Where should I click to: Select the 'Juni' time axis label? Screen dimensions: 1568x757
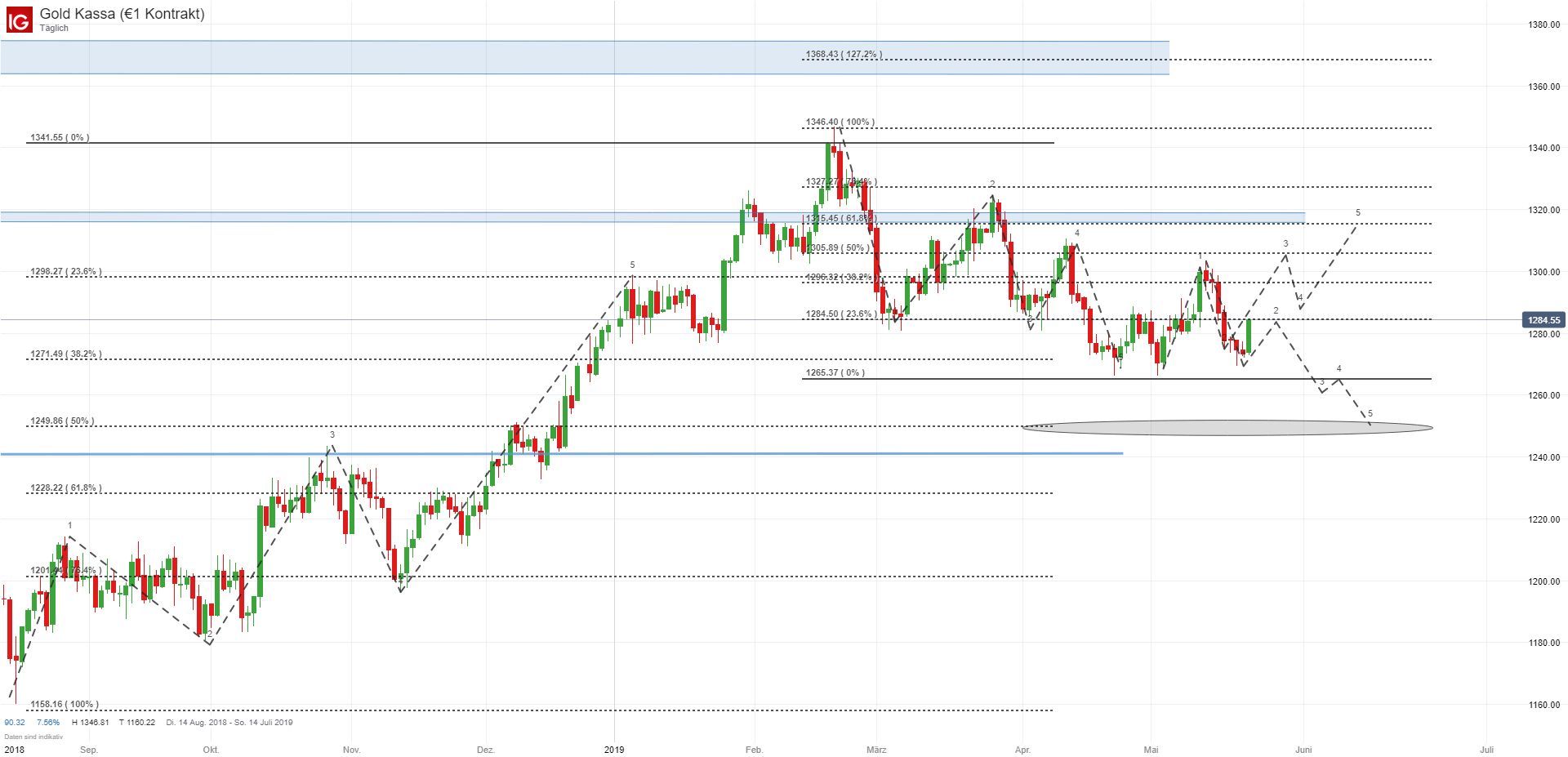point(1303,750)
